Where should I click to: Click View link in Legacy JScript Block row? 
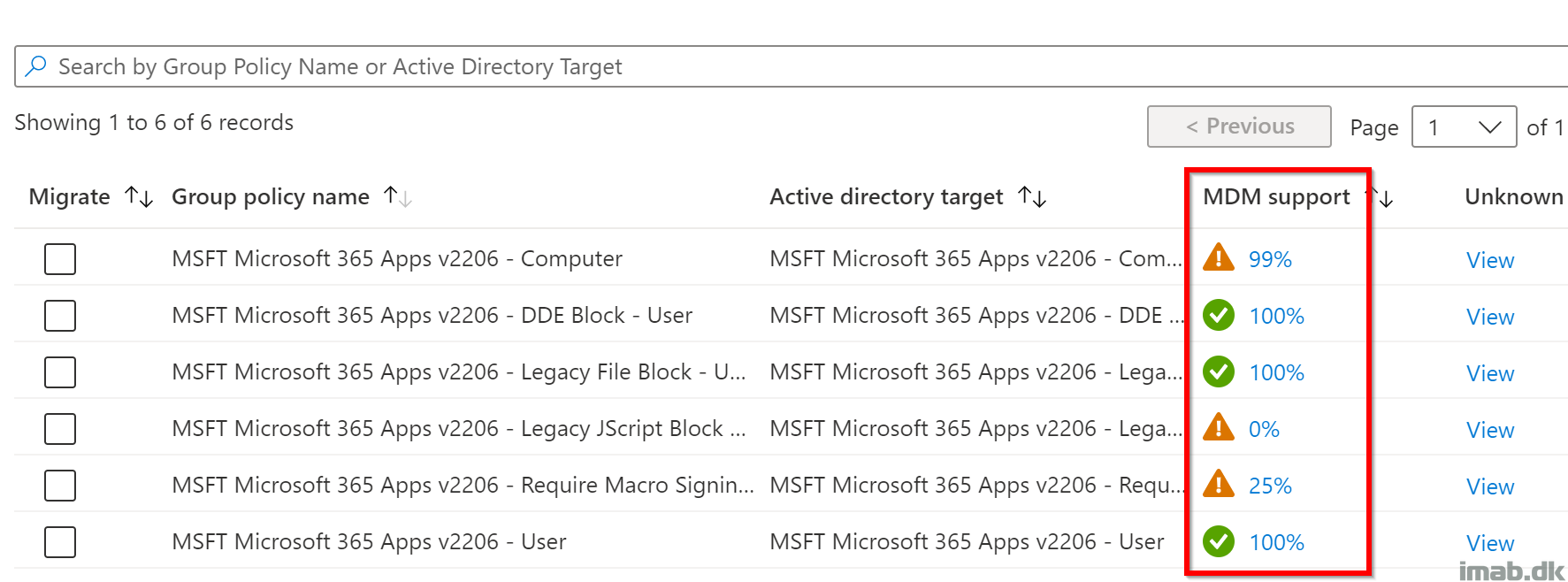[1490, 430]
